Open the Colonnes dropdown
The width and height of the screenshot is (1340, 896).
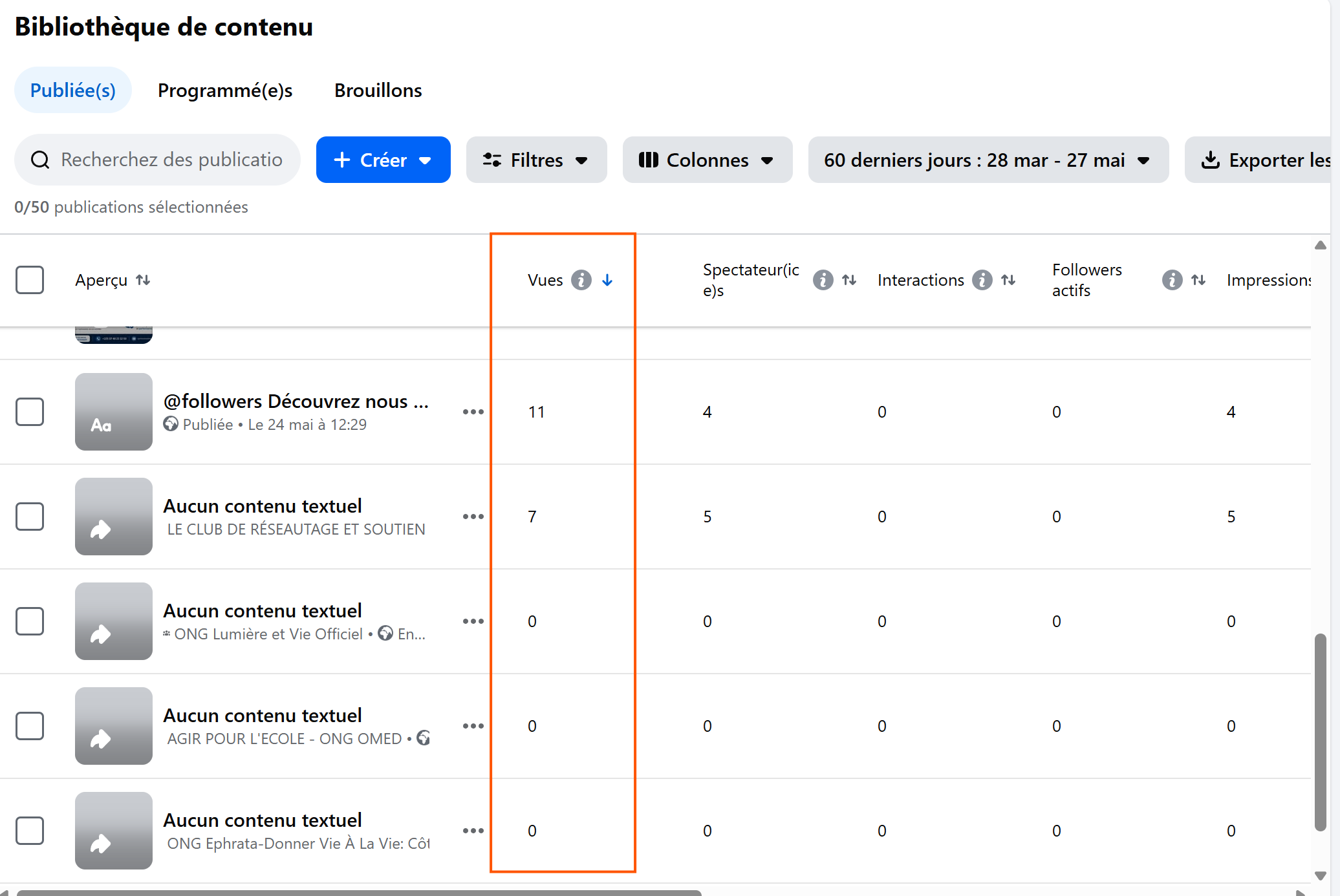[708, 160]
